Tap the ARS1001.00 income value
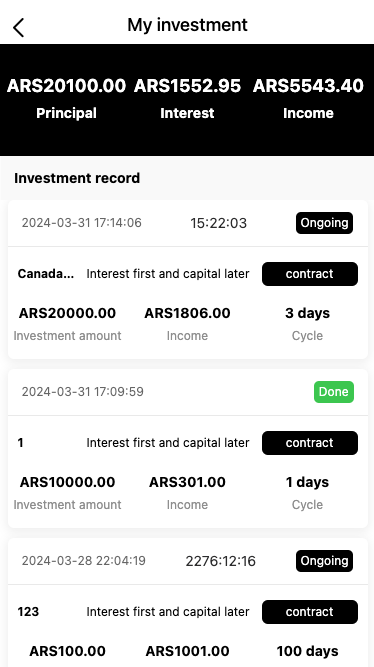This screenshot has height=667, width=374. 187,651
